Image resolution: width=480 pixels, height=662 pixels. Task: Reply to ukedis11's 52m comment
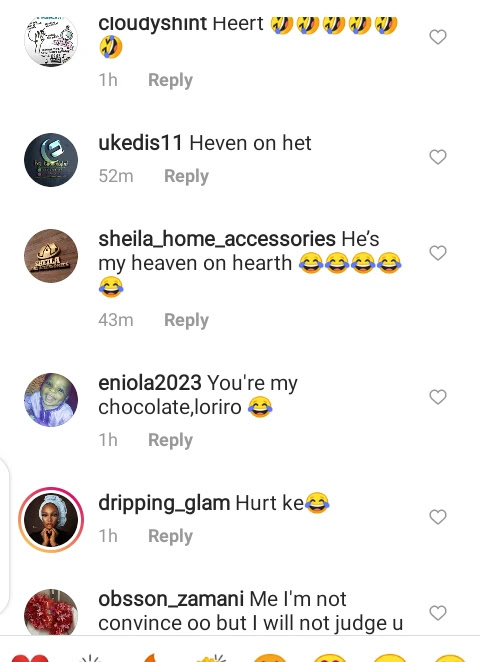coord(187,176)
